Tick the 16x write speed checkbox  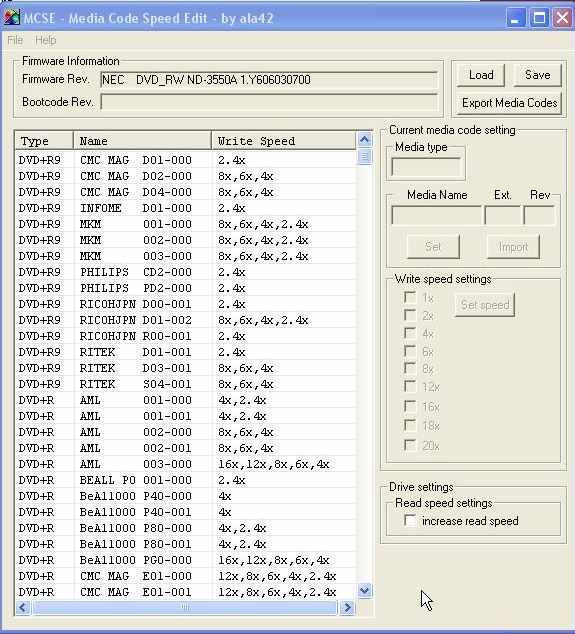click(410, 406)
